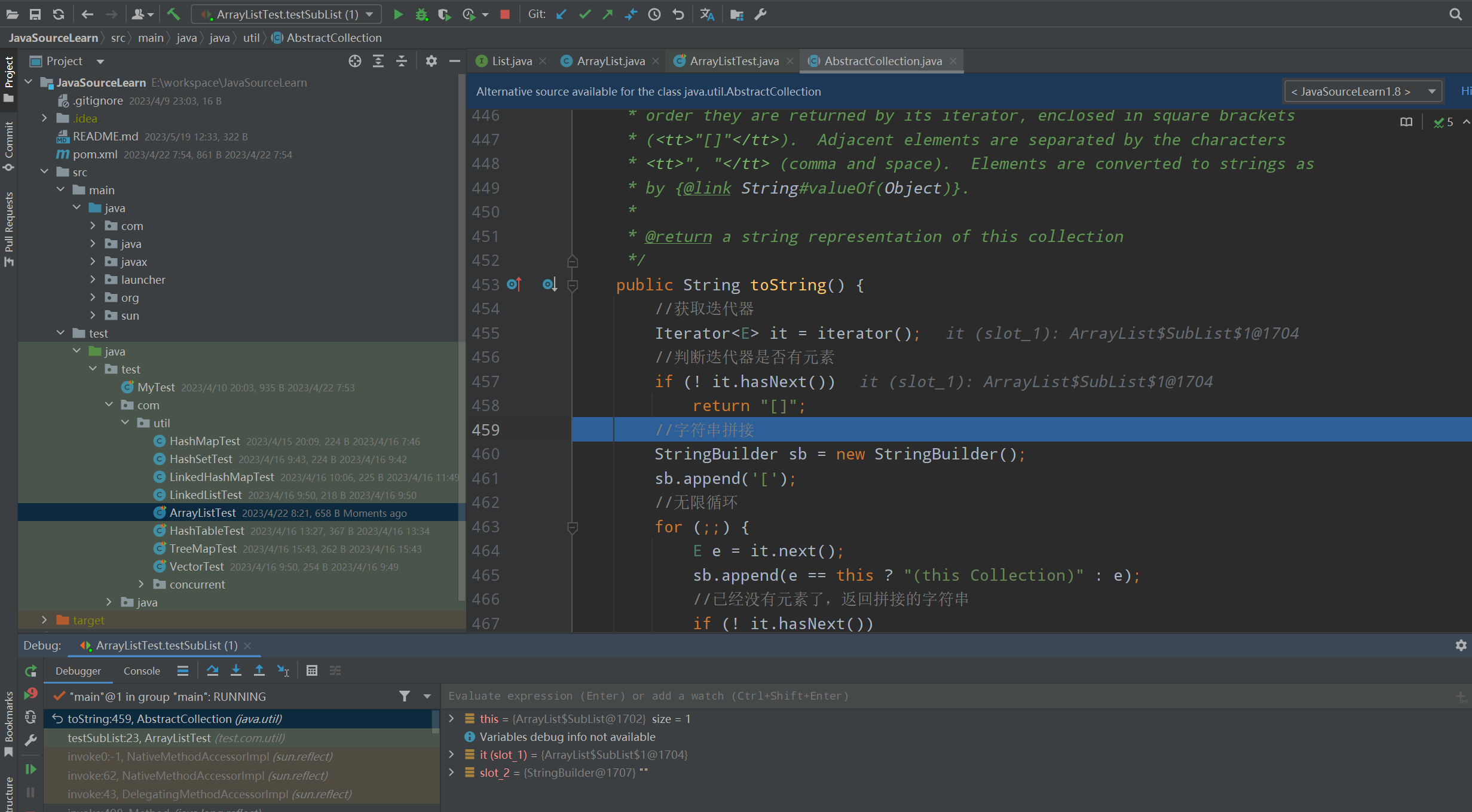Open HashMapTest file in project tree
Viewport: 1472px width, 812px height.
coord(204,441)
